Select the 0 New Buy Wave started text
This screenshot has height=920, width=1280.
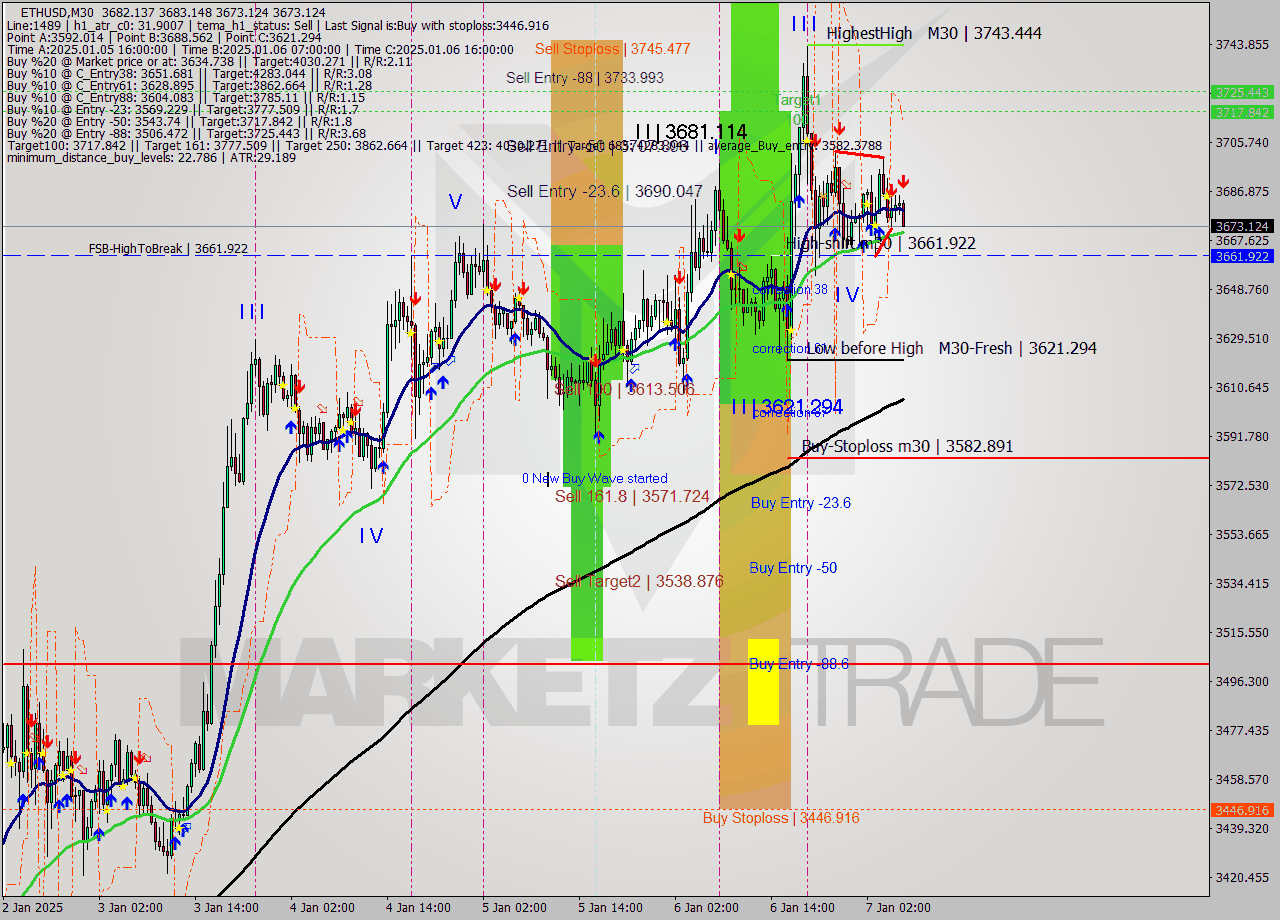click(594, 479)
